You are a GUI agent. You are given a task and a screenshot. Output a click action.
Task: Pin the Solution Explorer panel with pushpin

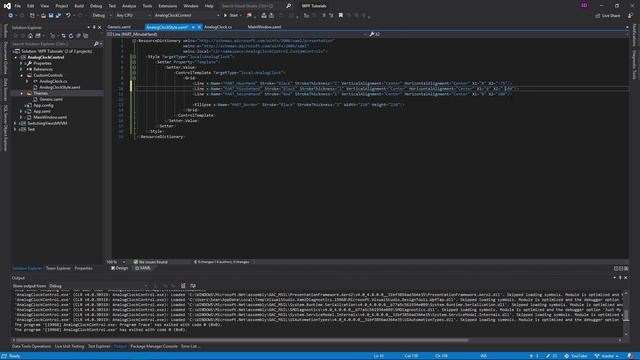point(94,27)
